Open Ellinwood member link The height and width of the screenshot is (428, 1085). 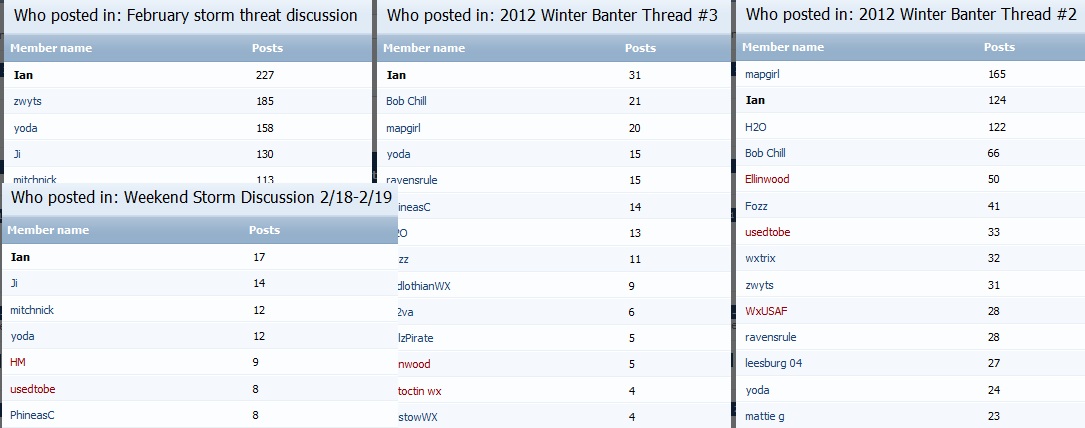coord(767,179)
